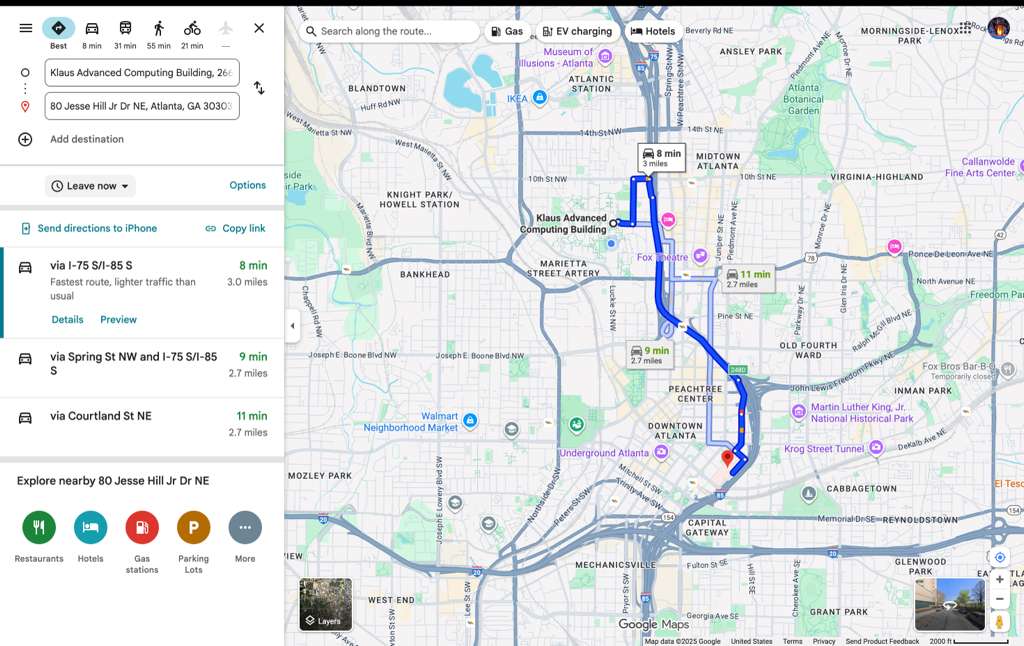Close the directions panel
This screenshot has height=646, width=1024.
coord(259,28)
